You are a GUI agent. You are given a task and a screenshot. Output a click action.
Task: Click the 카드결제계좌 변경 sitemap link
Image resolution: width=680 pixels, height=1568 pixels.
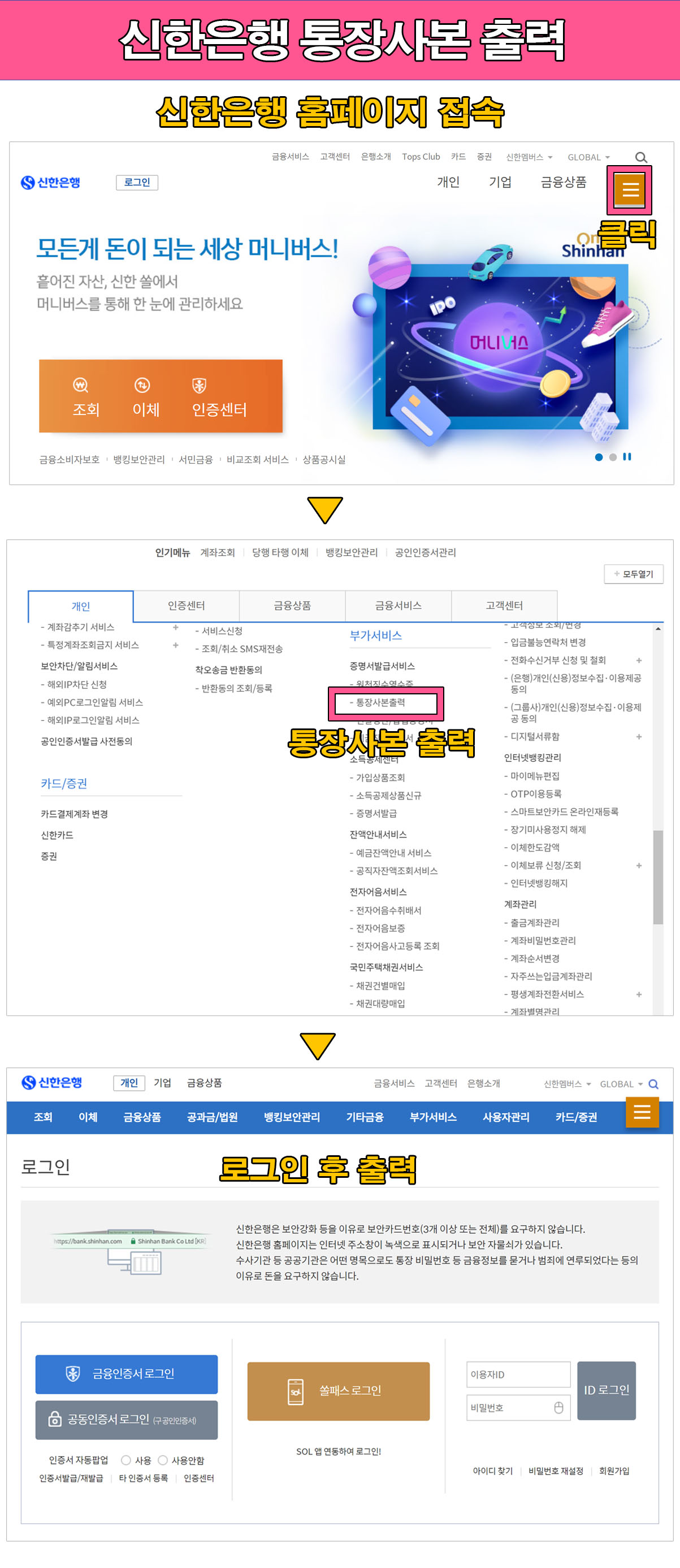coord(74,814)
